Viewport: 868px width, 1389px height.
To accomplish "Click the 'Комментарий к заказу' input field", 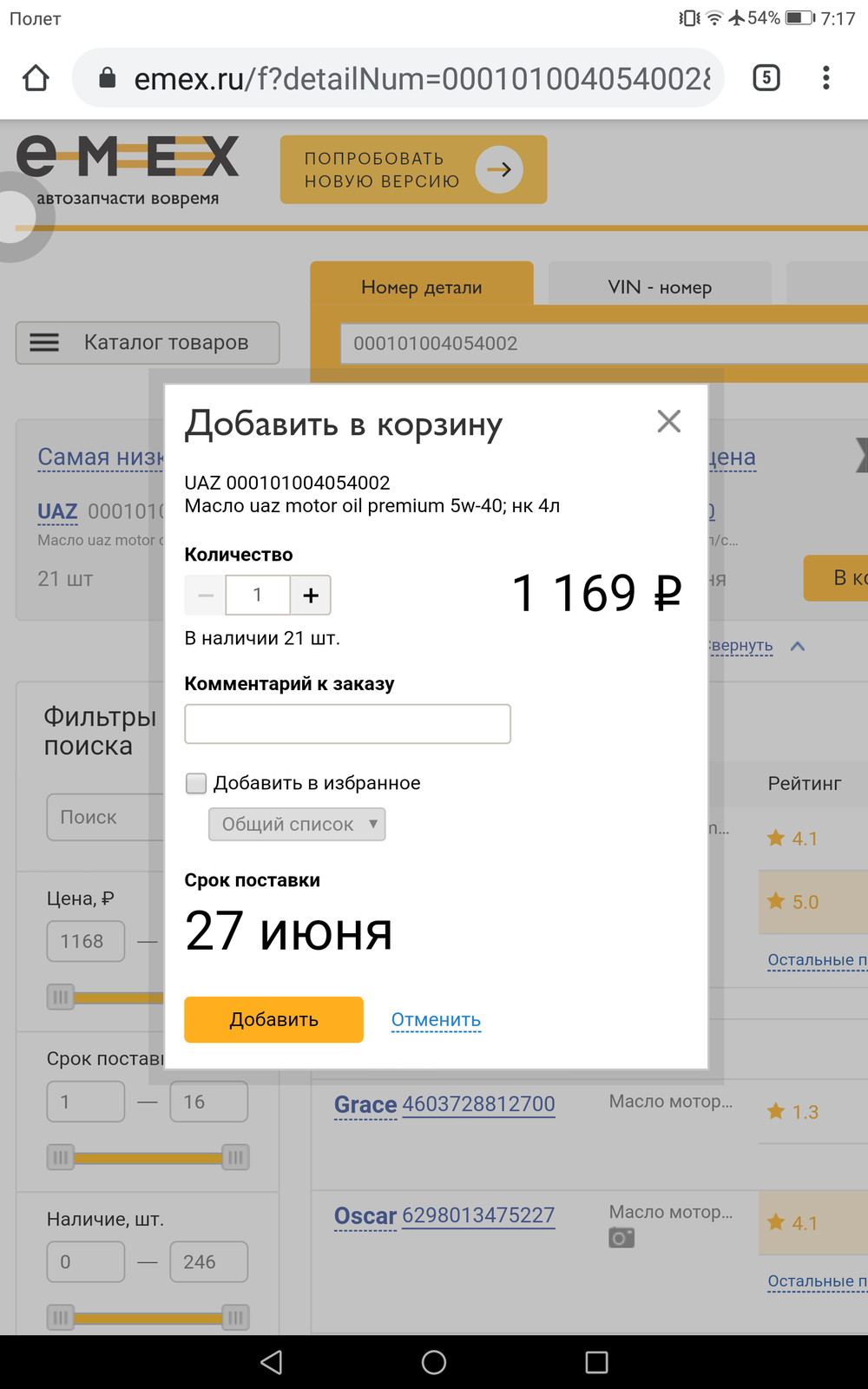I will [x=347, y=724].
